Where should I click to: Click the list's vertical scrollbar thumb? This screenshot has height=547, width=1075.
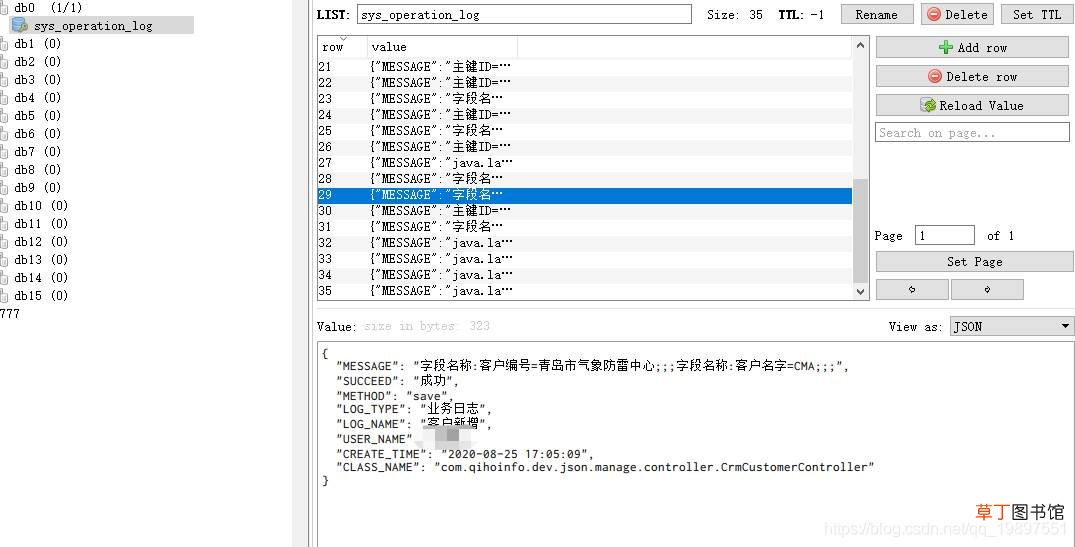click(x=860, y=231)
